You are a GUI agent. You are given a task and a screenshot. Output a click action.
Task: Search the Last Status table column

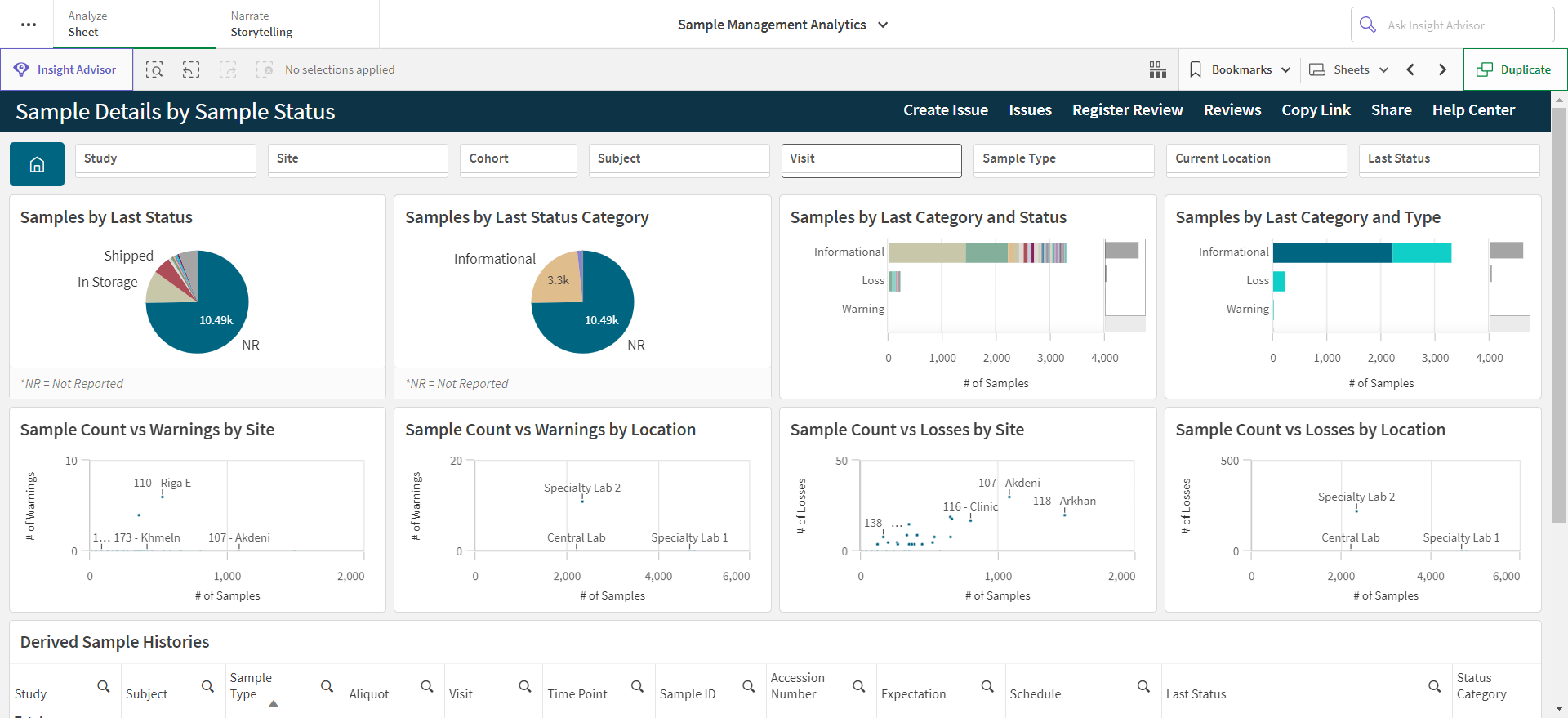pos(1434,686)
